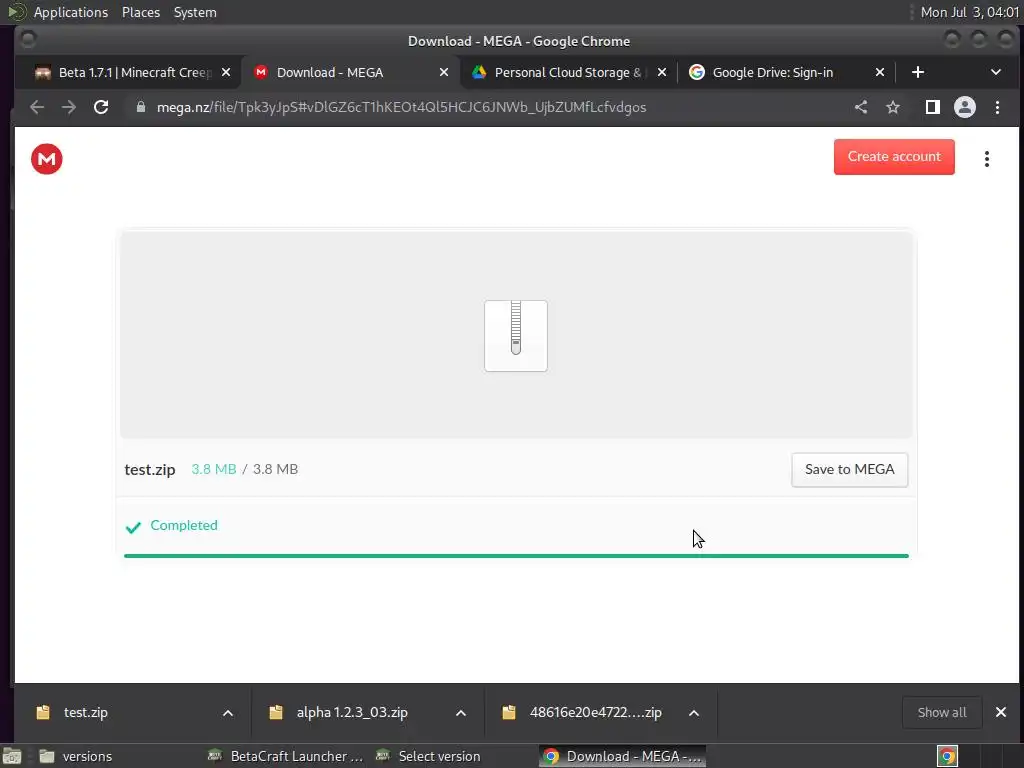Image resolution: width=1024 pixels, height=768 pixels.
Task: Click Show all downloads button
Action: (942, 712)
